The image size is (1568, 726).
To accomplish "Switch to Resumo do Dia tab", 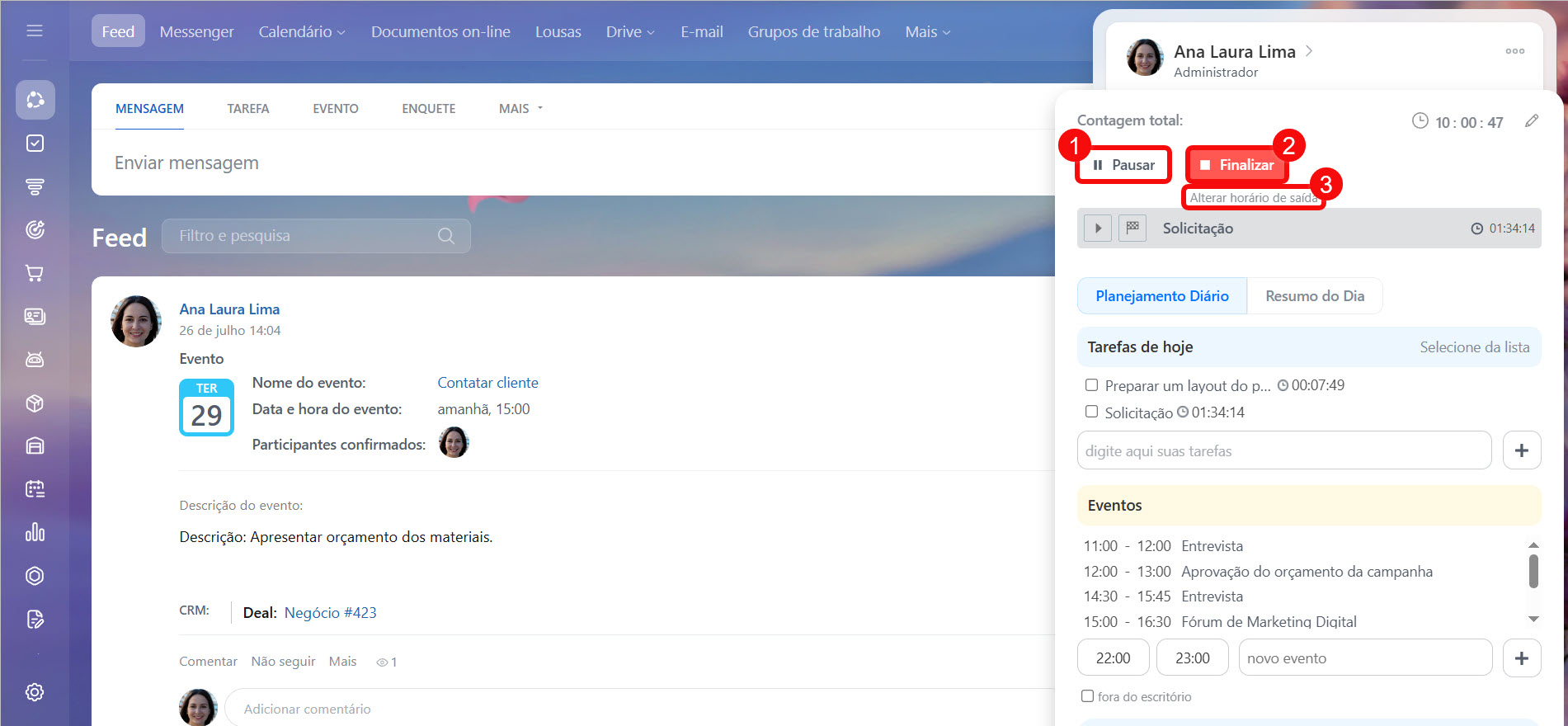I will 1315,296.
